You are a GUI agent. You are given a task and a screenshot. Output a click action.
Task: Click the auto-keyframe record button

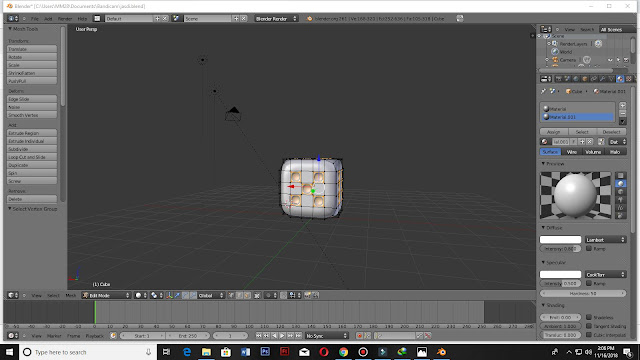click(359, 336)
